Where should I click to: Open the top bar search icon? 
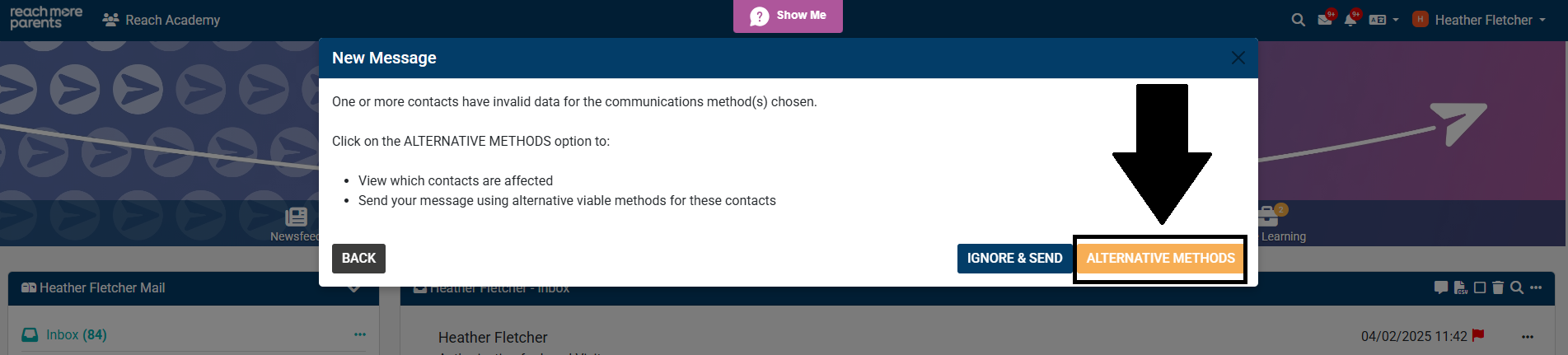pyautogui.click(x=1298, y=20)
